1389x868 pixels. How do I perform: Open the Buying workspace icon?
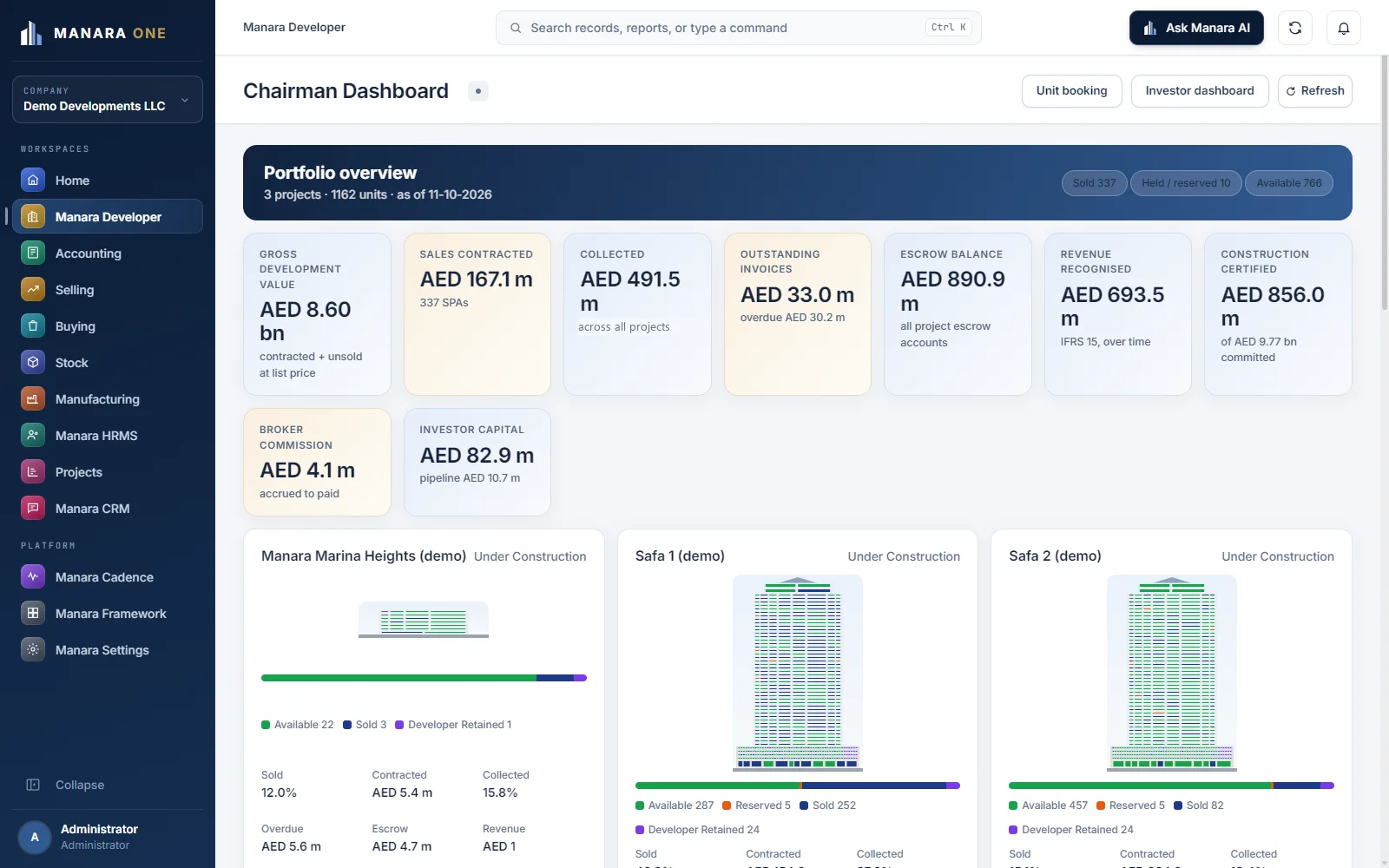(33, 326)
